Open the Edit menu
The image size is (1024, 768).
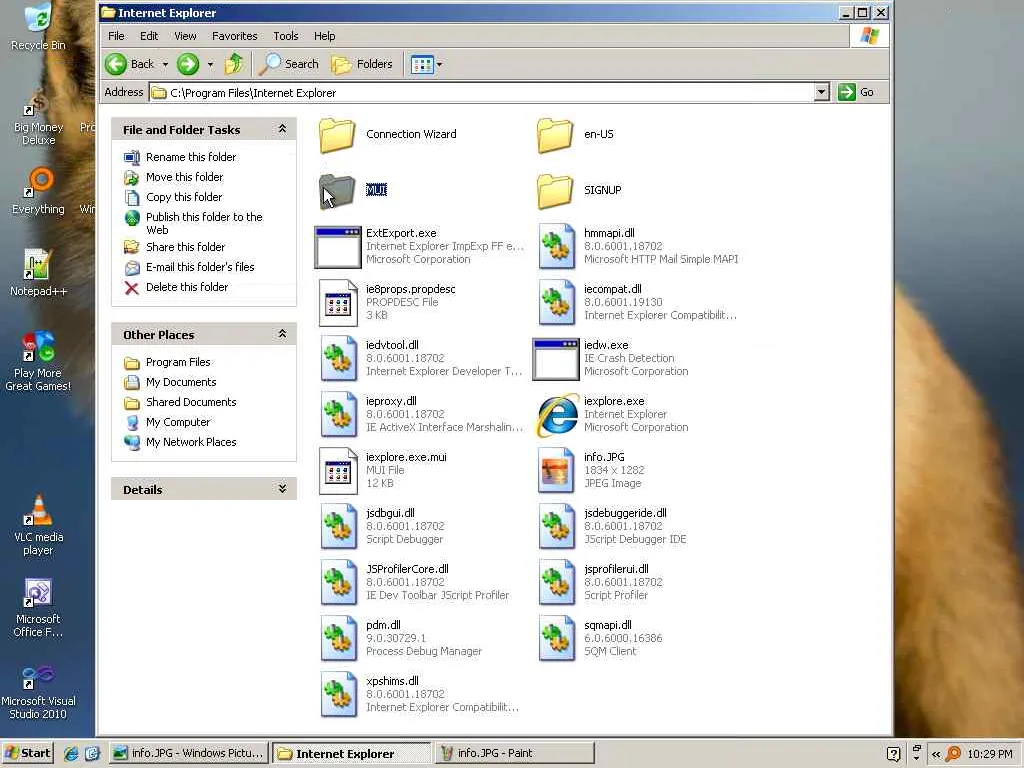click(x=149, y=36)
